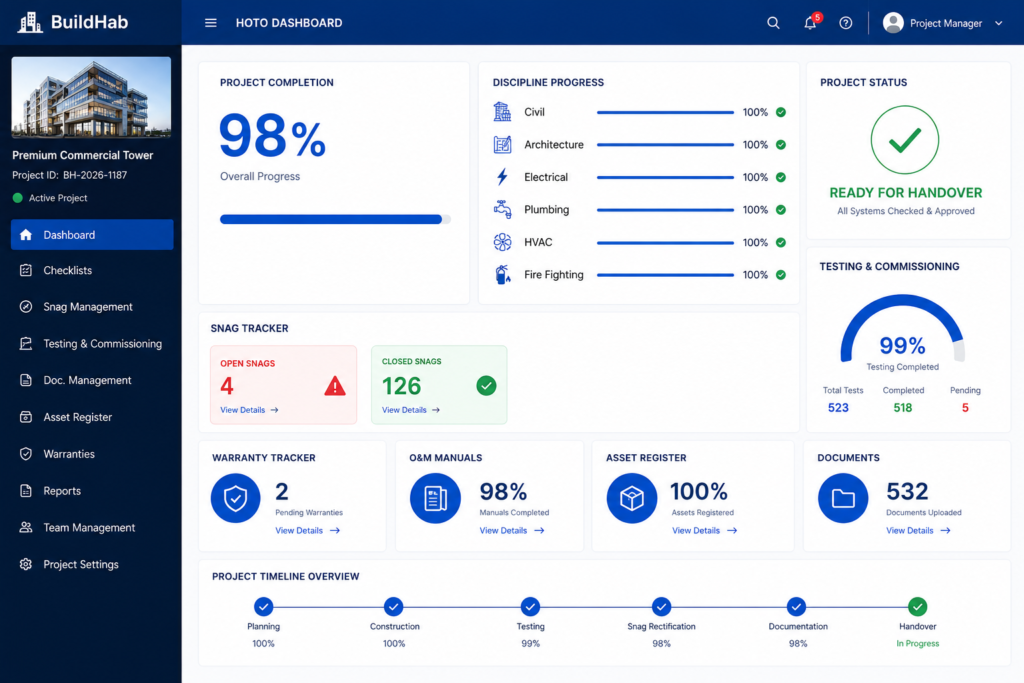View details of pending warranties

tap(308, 531)
